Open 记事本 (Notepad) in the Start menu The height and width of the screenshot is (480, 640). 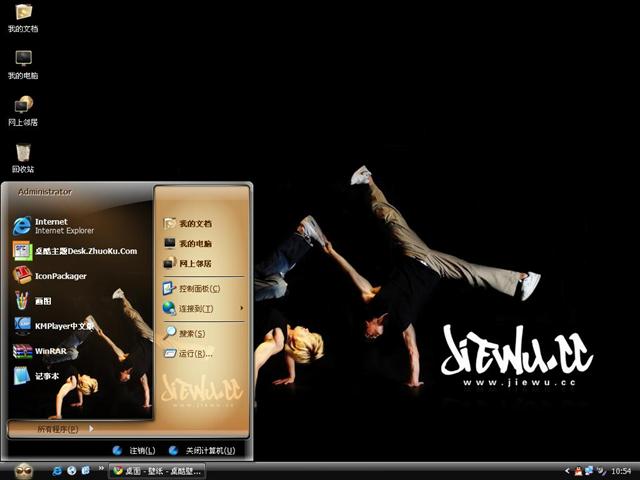45,376
